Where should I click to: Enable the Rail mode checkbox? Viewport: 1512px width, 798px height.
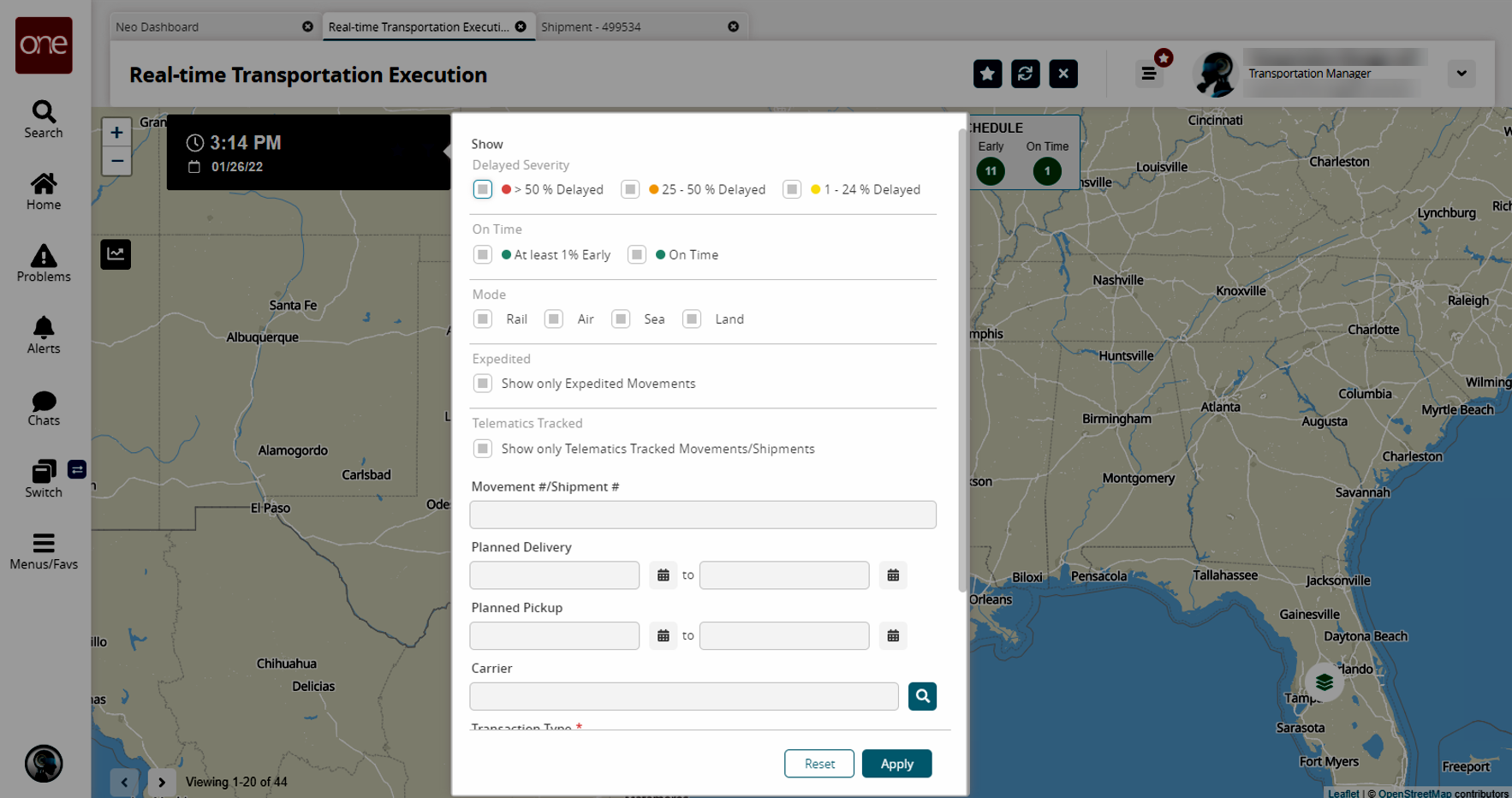(483, 319)
